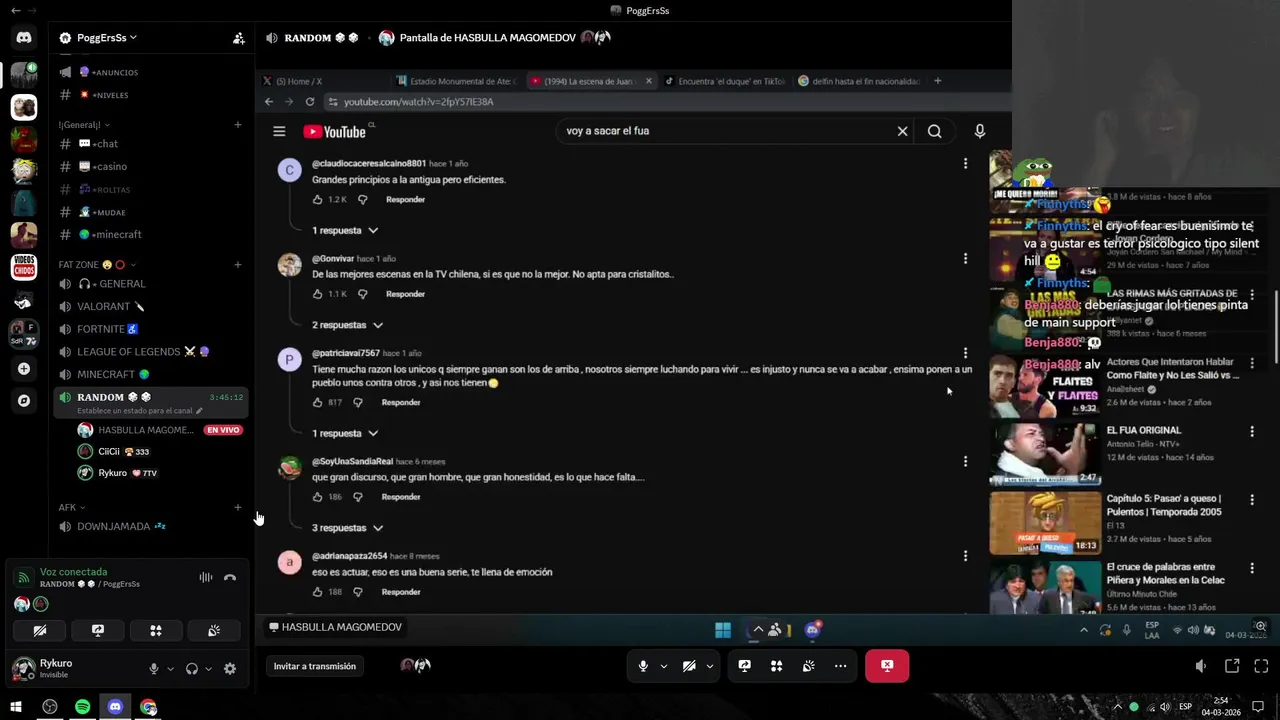Toggle camera in stream bottom bar
The height and width of the screenshot is (720, 1280).
(x=689, y=666)
